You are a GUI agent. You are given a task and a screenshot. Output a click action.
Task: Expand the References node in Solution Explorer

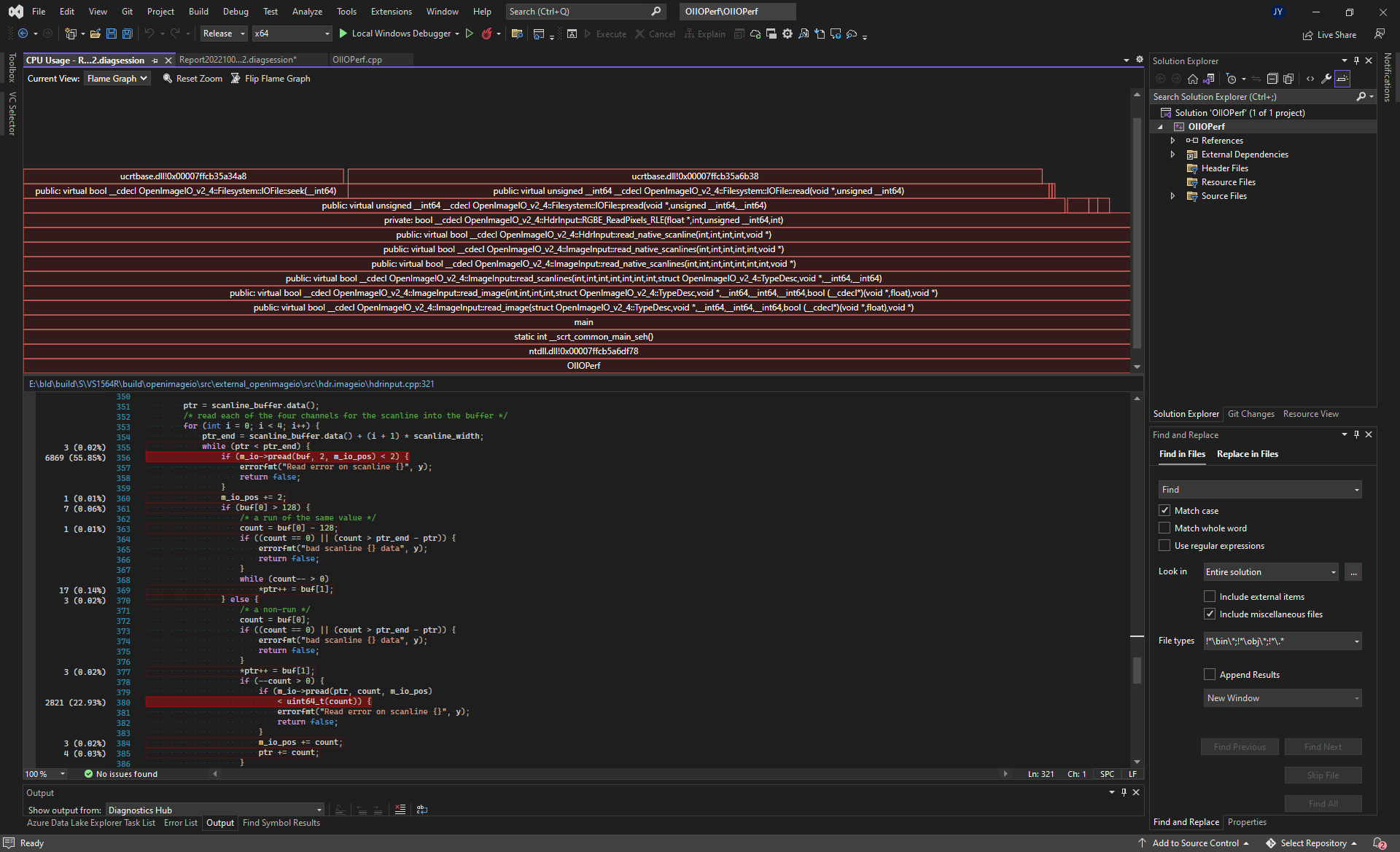[1172, 140]
